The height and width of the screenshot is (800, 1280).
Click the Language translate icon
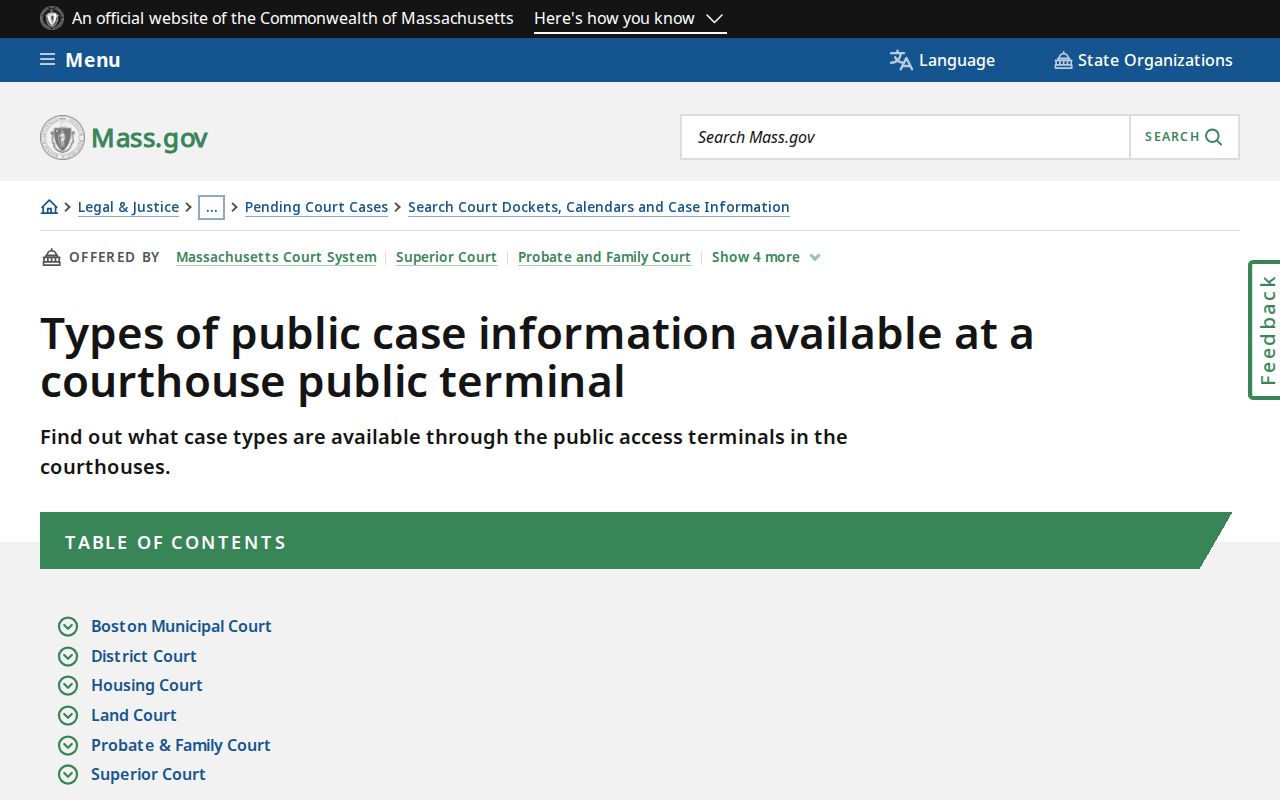tap(901, 60)
